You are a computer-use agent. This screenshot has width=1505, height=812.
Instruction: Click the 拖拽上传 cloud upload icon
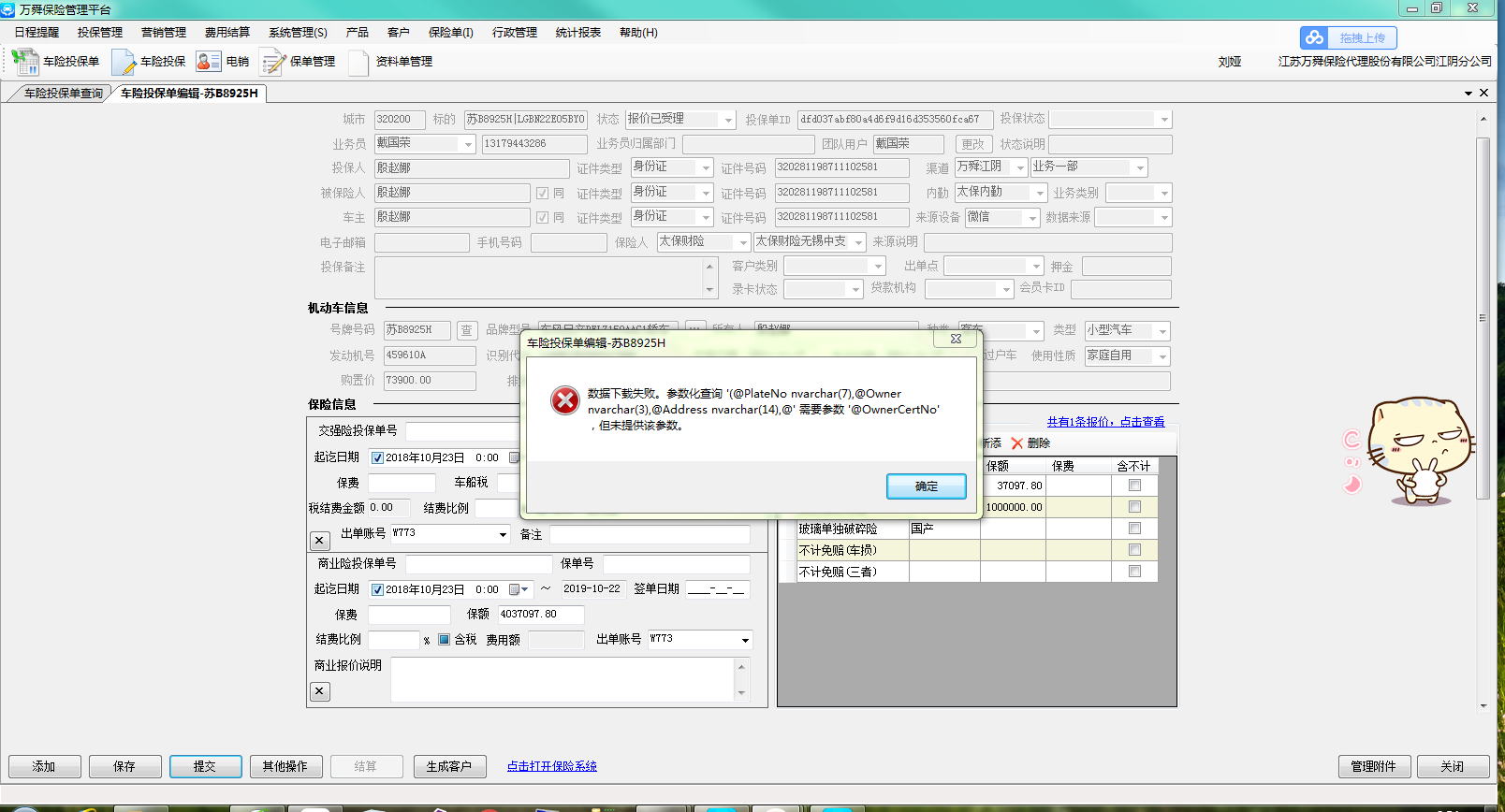click(x=1315, y=37)
